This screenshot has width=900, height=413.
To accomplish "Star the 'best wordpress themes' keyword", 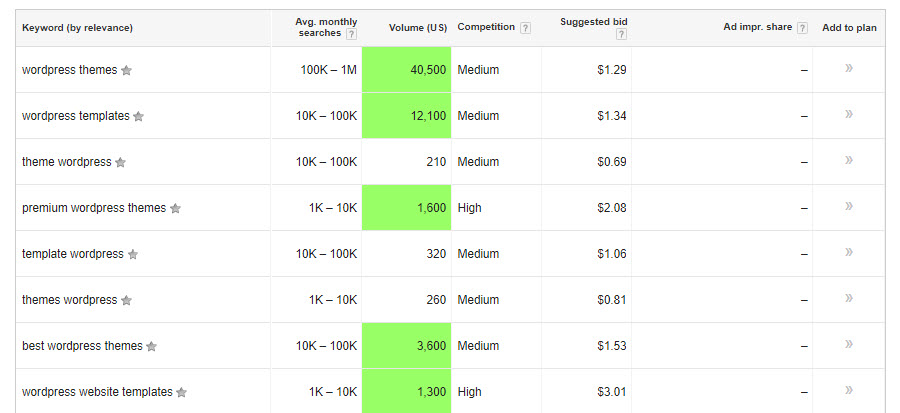I will [152, 346].
